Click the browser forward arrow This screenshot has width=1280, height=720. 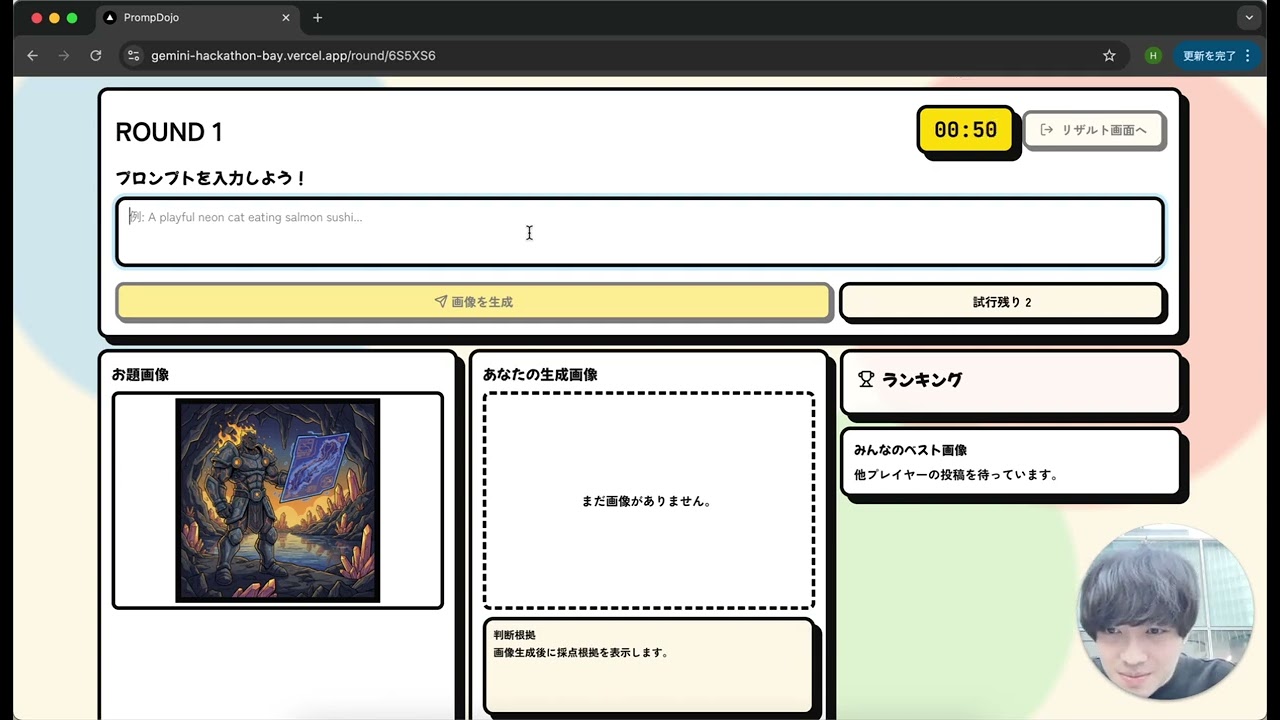tap(64, 56)
